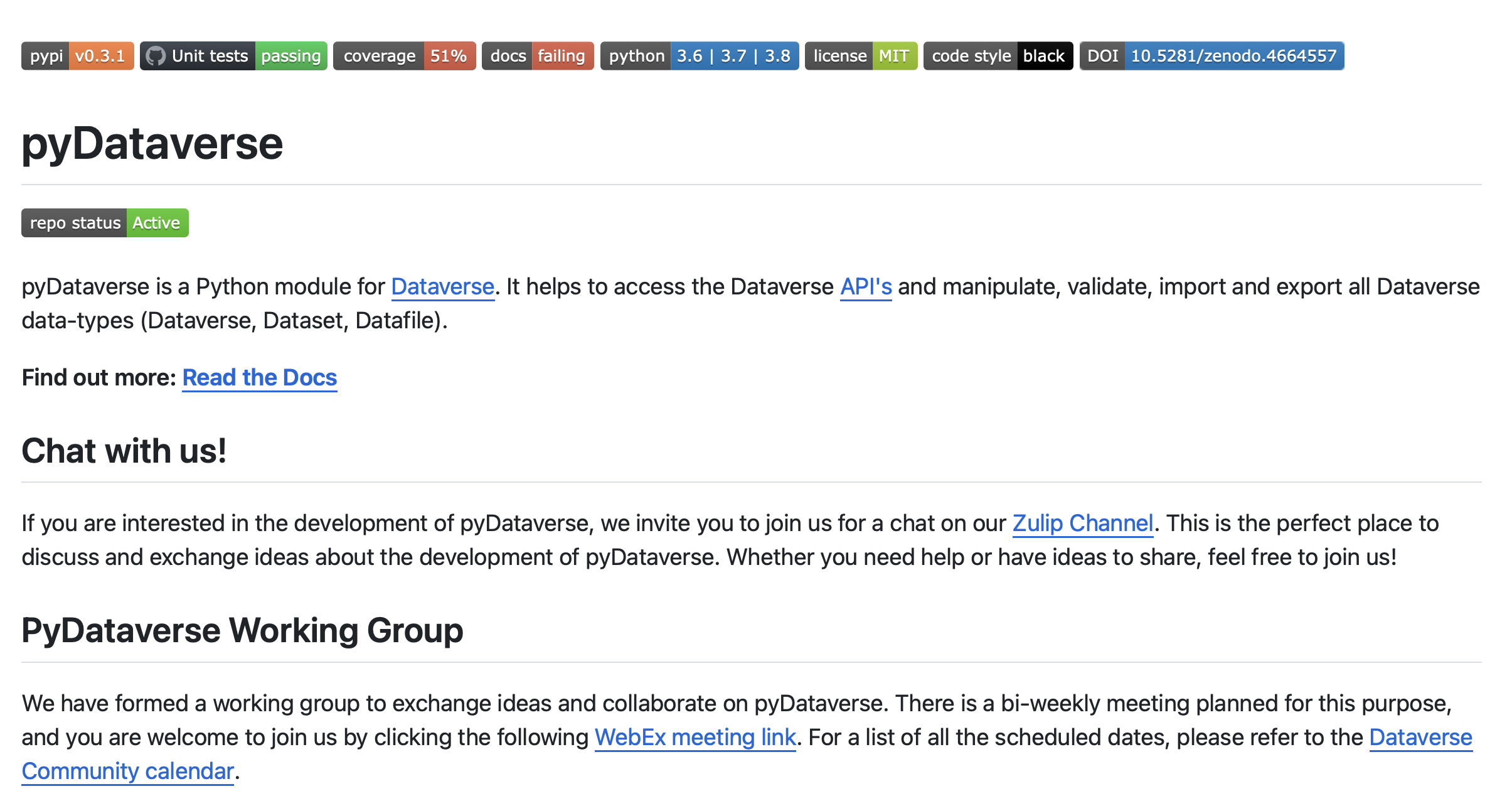
Task: Open the Dataverse Community calendar link
Action: [127, 771]
